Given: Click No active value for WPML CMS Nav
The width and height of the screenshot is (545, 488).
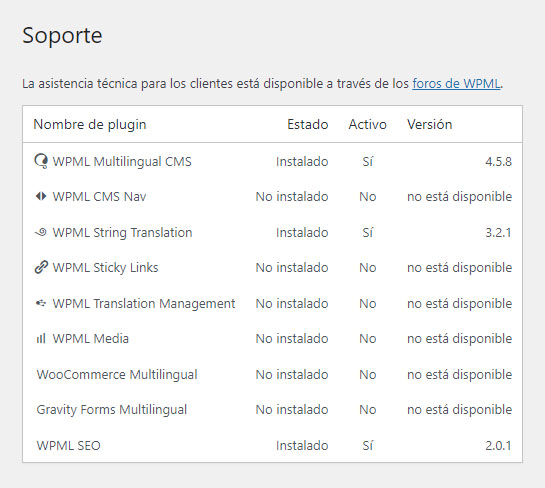Looking at the screenshot, I should (368, 197).
